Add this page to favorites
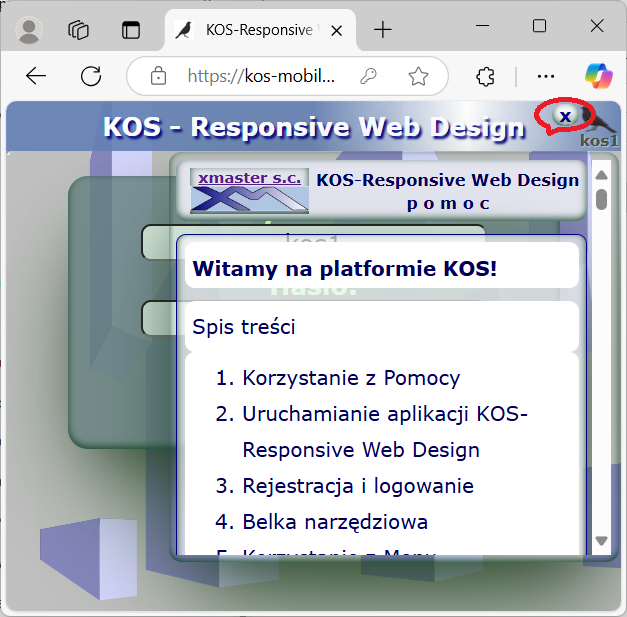The width and height of the screenshot is (627, 617). (418, 77)
